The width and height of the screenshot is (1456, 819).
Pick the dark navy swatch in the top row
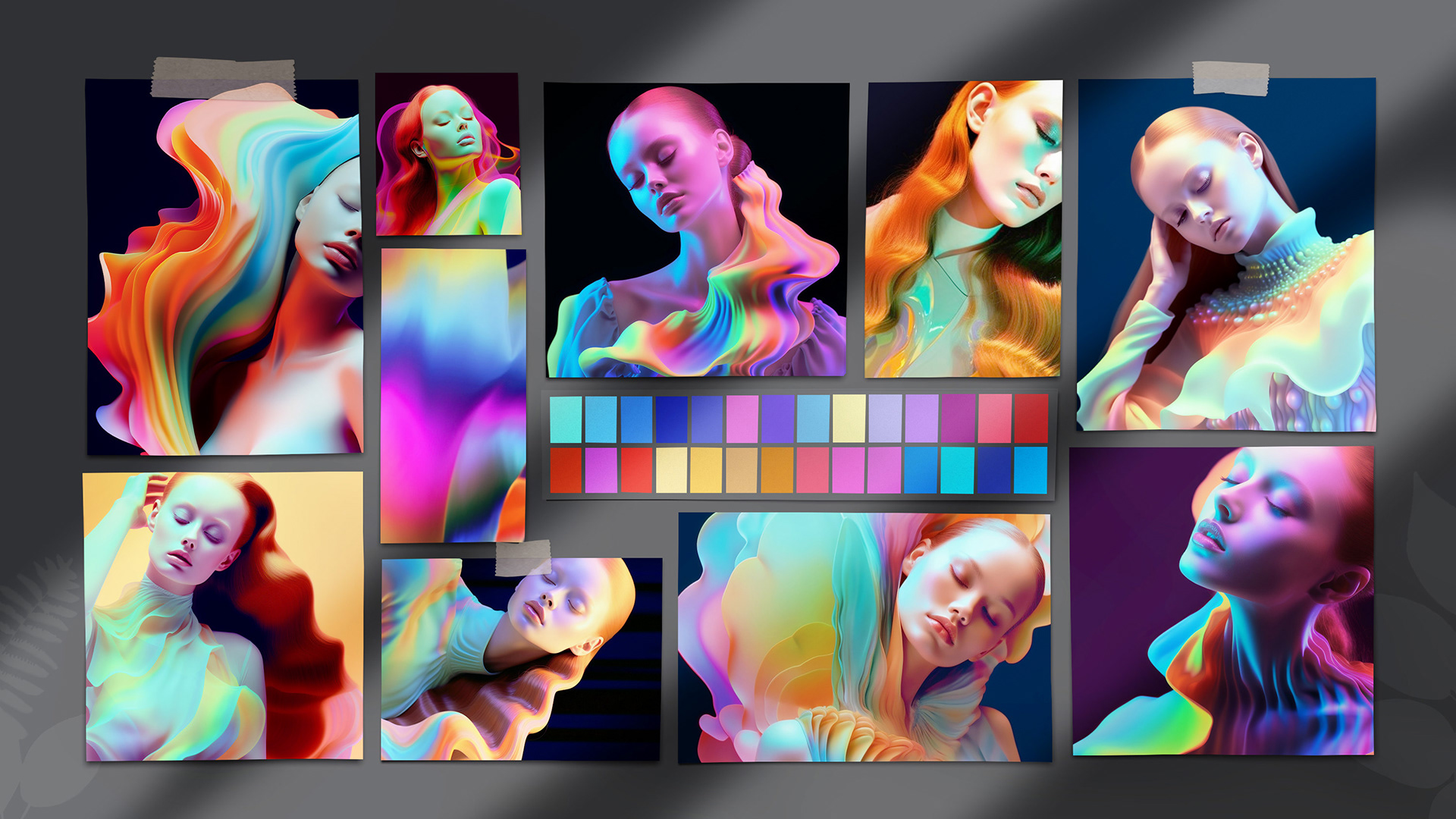pos(672,419)
